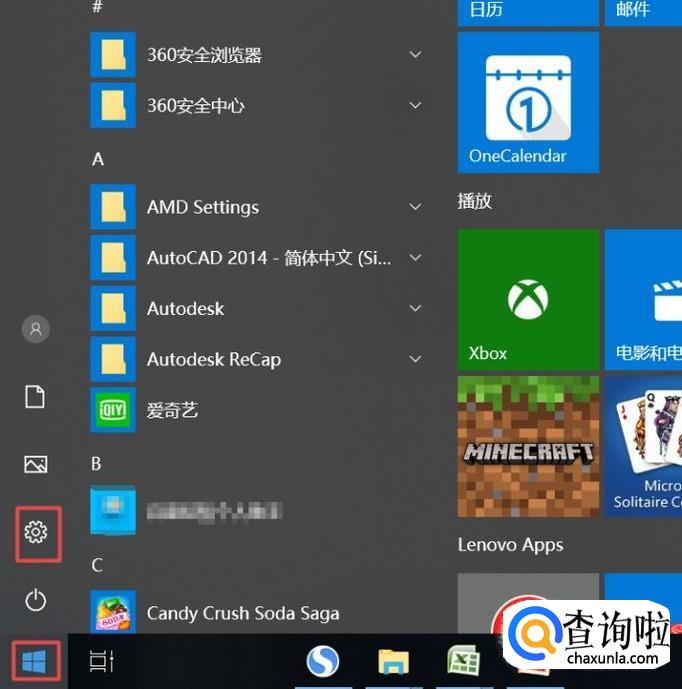Open the Pictures icon in Start sidebar

pyautogui.click(x=36, y=464)
